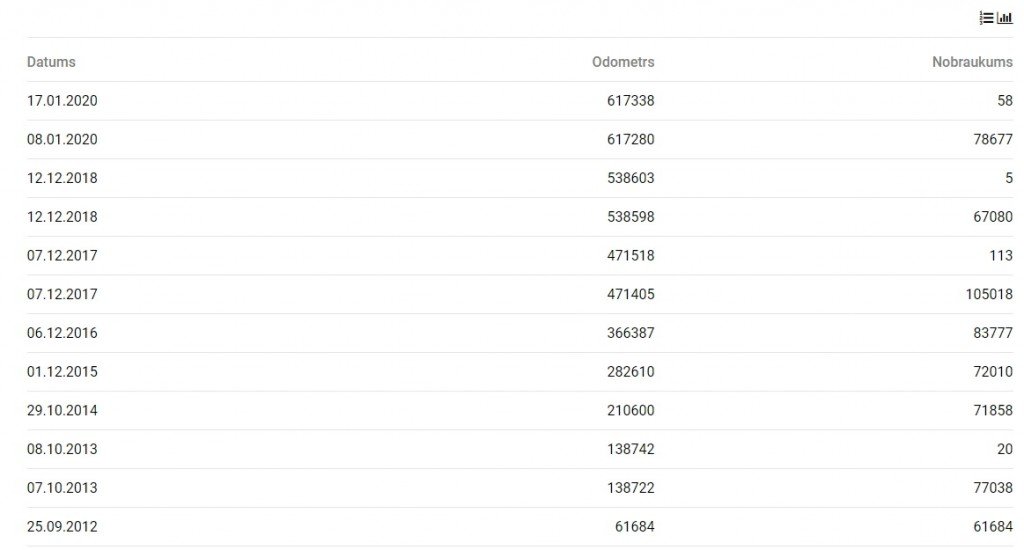
Task: Click mileage value 20 on 08.10.2013
Action: (1005, 449)
